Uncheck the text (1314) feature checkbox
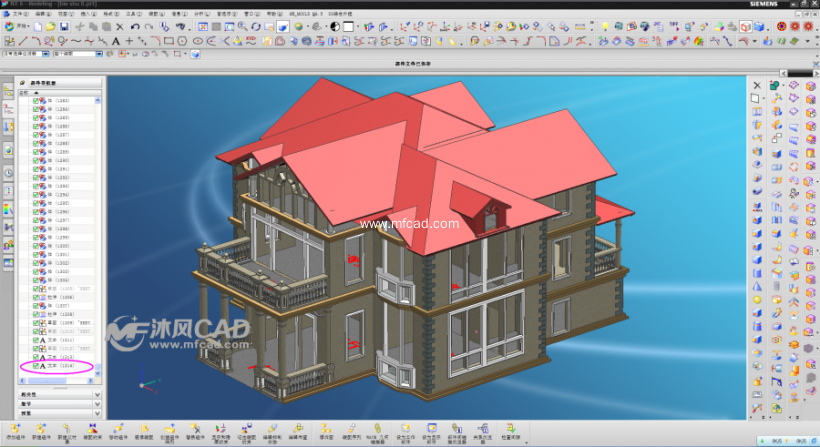 coord(37,367)
